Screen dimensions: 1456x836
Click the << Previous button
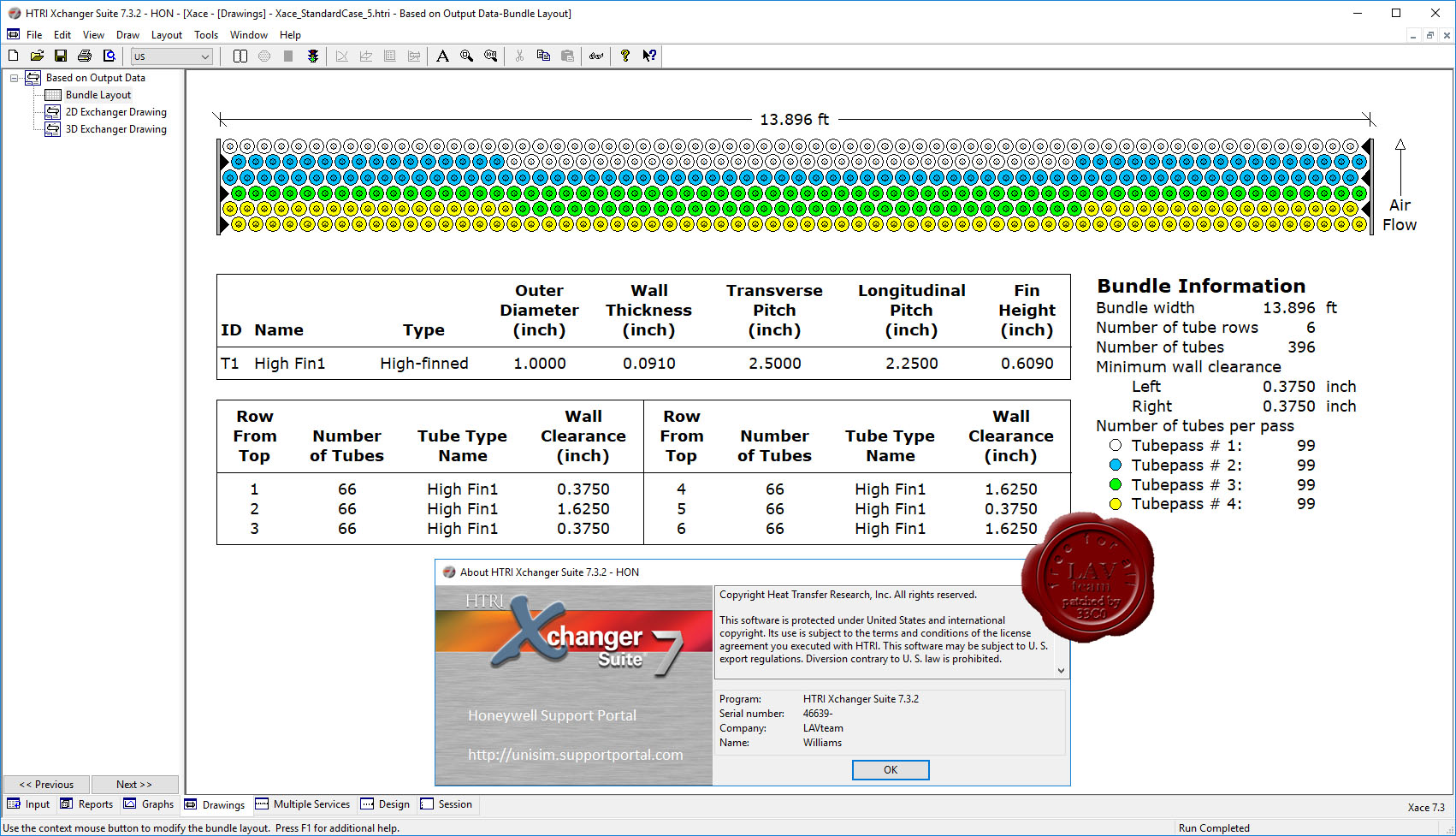pos(46,785)
